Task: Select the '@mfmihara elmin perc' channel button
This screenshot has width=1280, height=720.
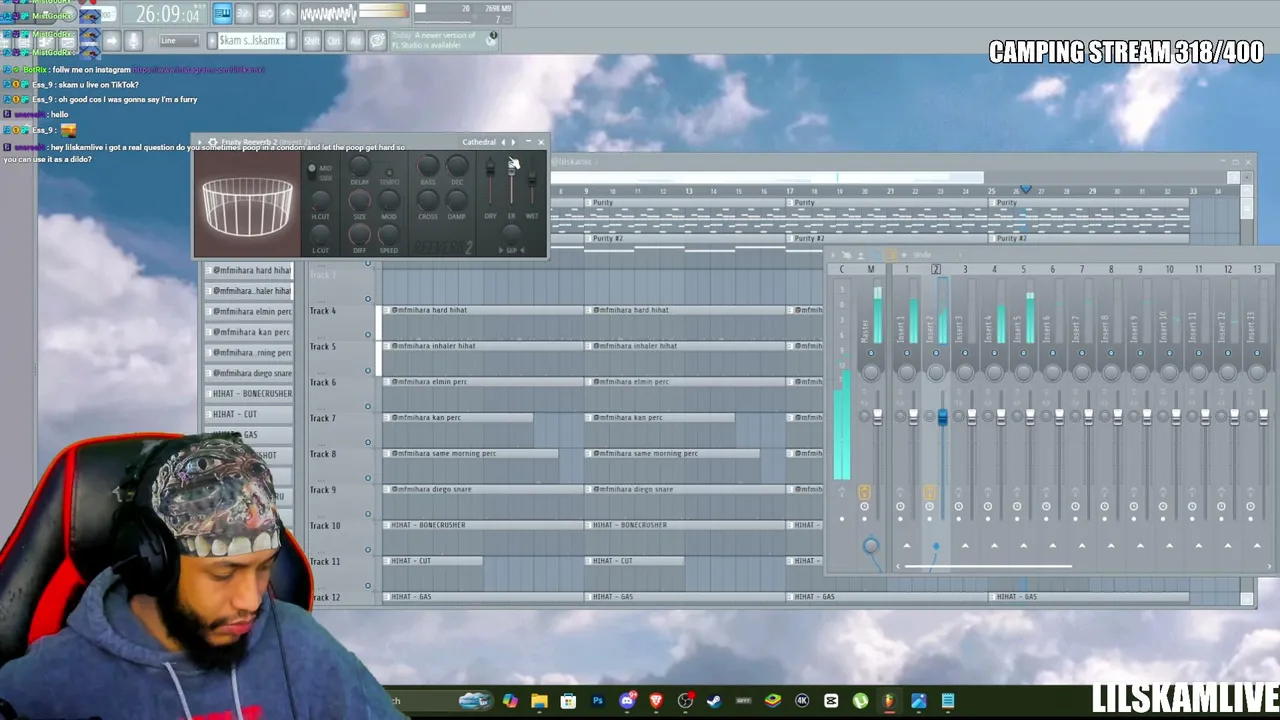Action: pyautogui.click(x=249, y=311)
